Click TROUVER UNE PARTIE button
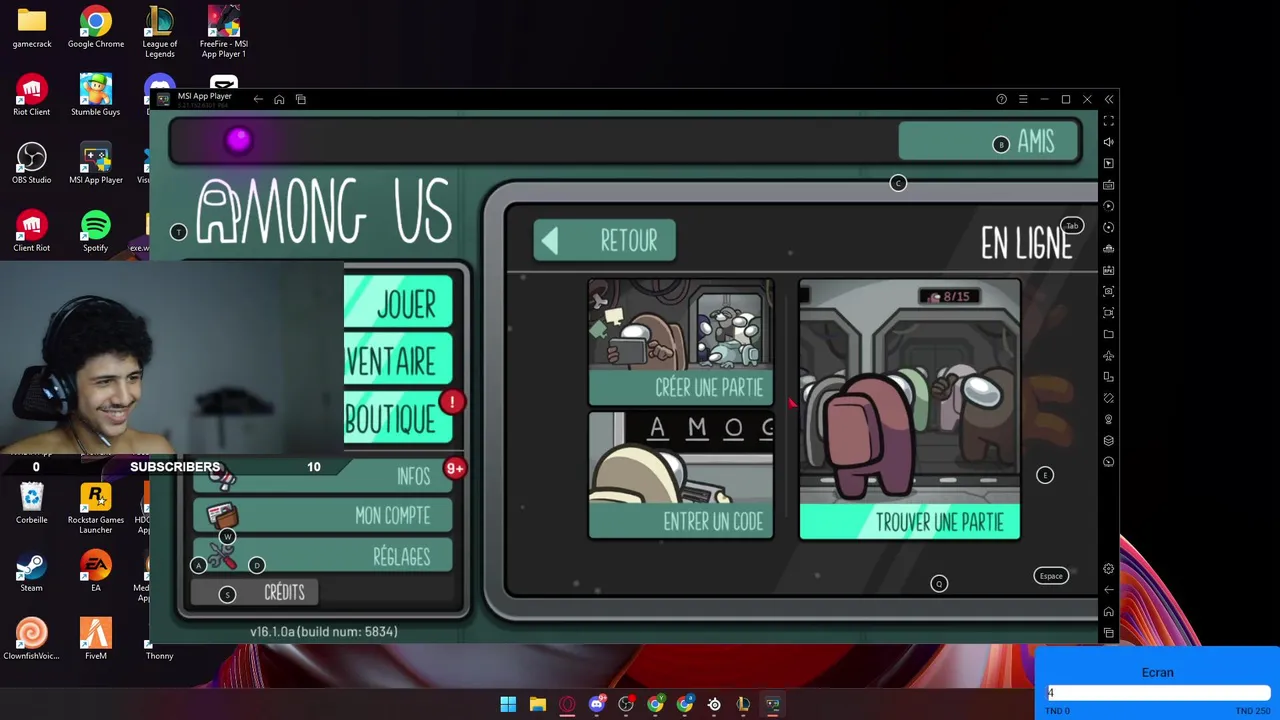Screen dimensions: 1280x720 (x=910, y=522)
